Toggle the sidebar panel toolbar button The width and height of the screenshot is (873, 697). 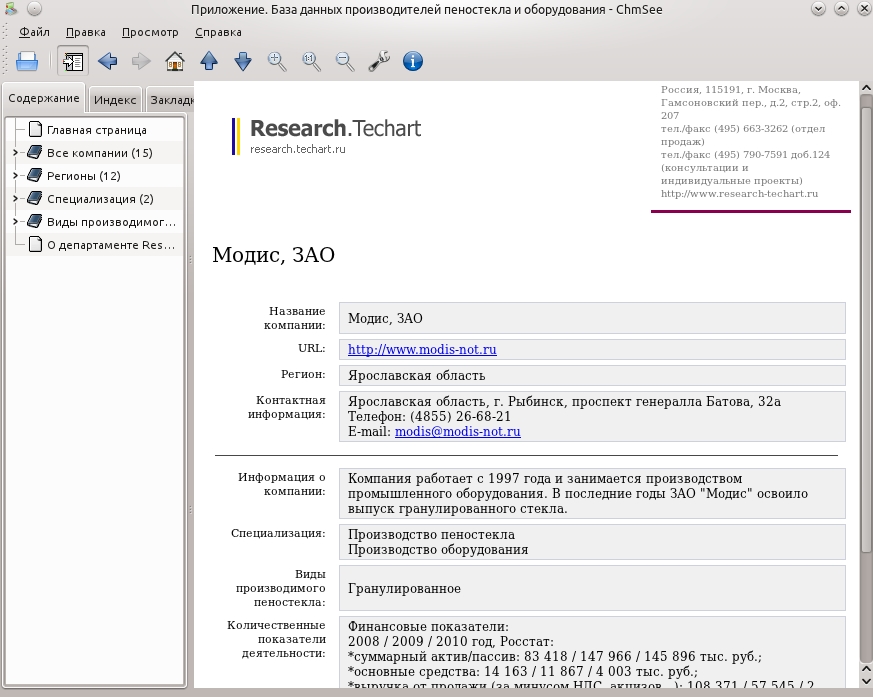(73, 61)
